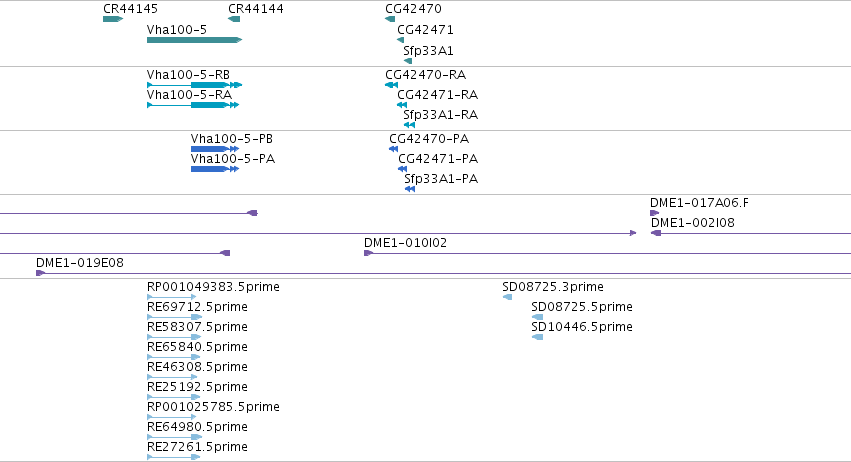Select the CG42471 gene label
The height and width of the screenshot is (462, 851).
425,30
